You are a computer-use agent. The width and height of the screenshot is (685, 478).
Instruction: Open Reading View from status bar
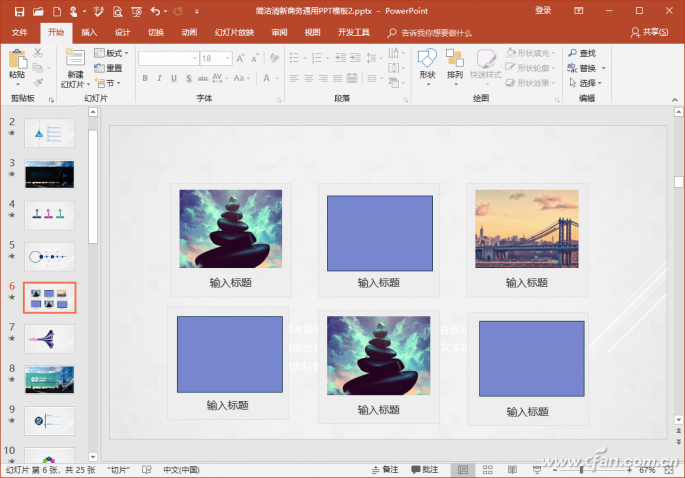pos(512,470)
